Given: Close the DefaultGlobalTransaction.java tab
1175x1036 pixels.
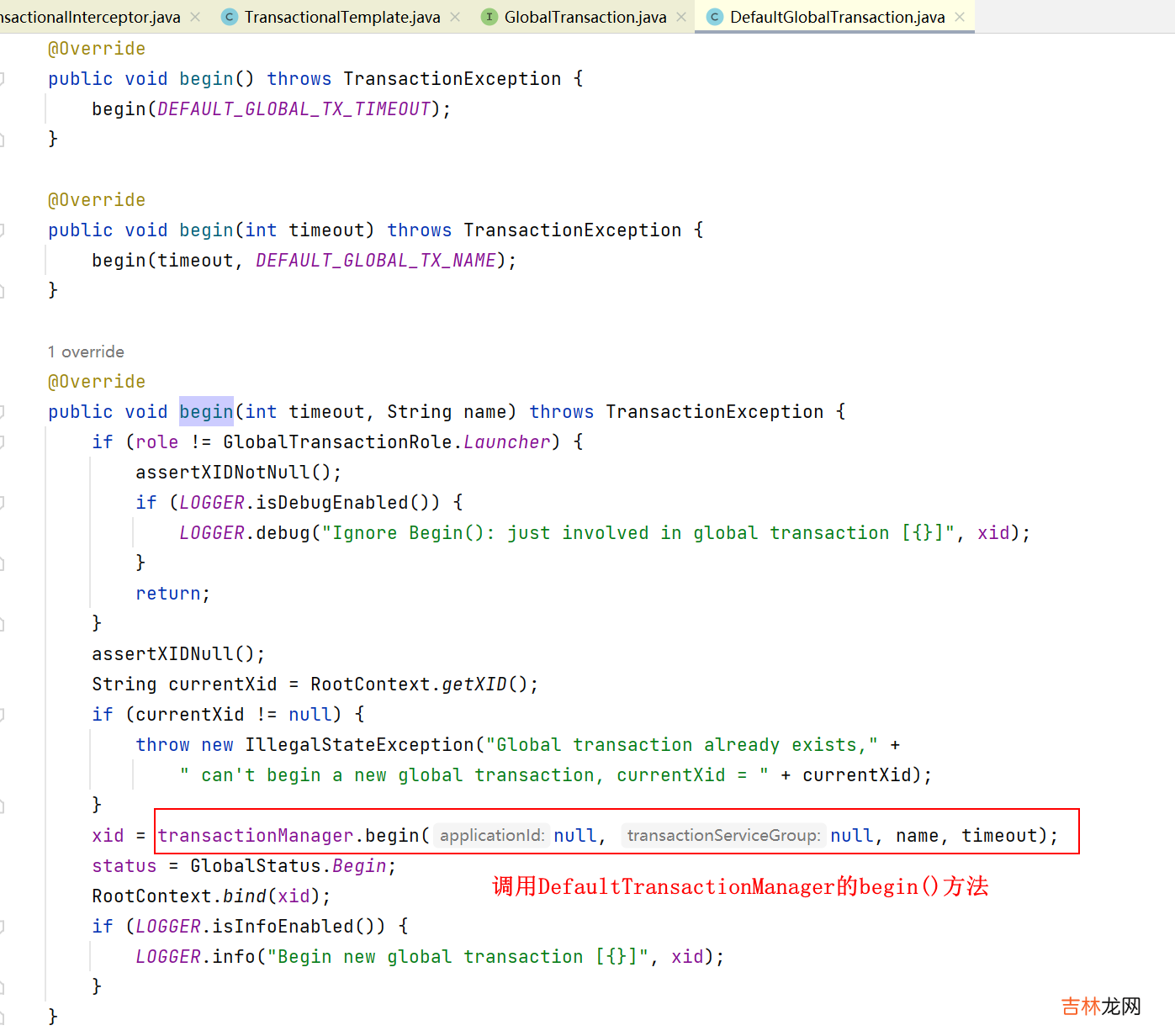Looking at the screenshot, I should click(960, 17).
